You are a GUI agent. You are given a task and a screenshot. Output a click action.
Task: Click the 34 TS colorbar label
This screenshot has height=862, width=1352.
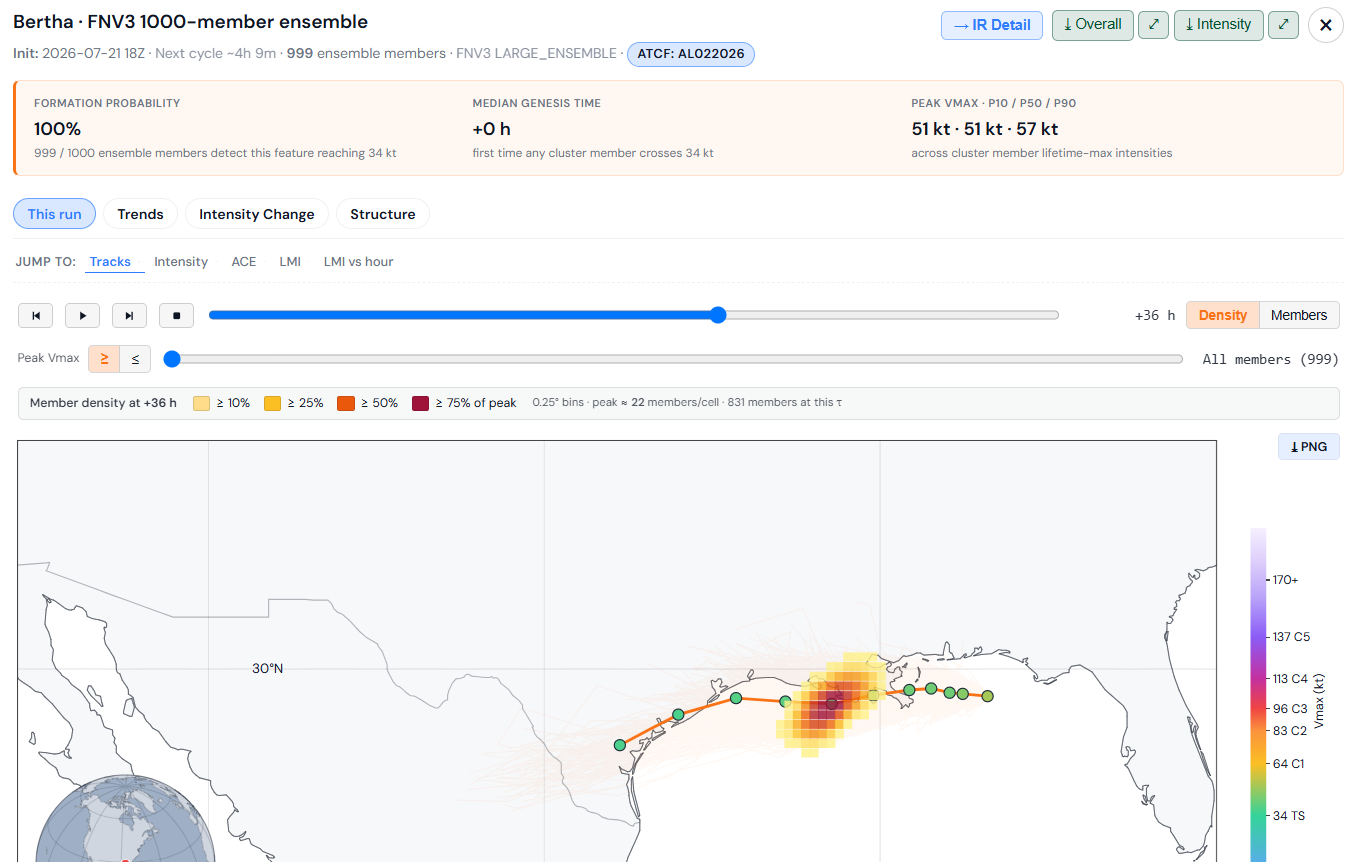click(1288, 816)
